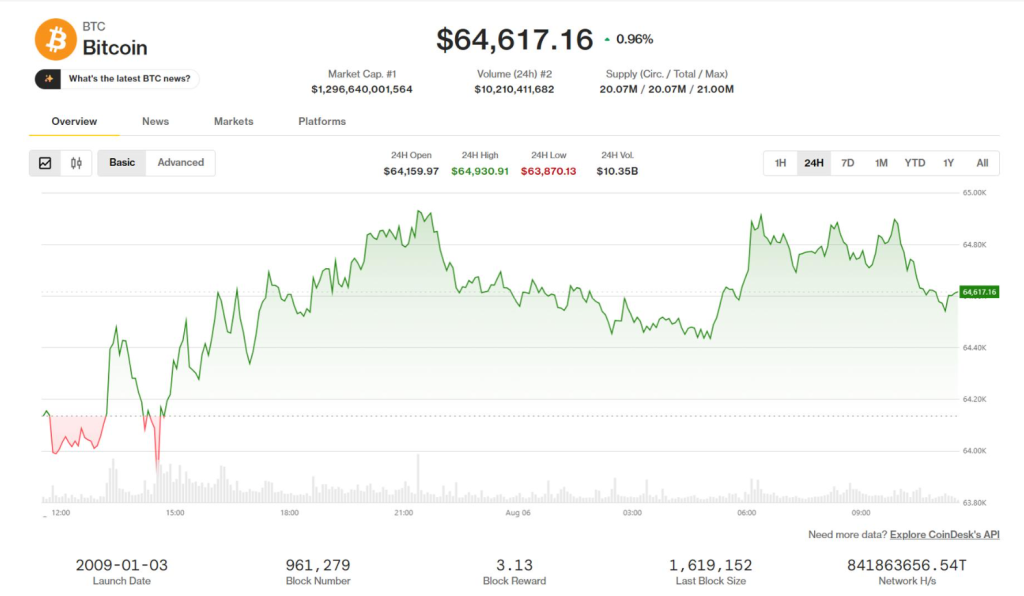Screen dimensions: 1024x596
Task: Click the orange Bitcoin logo icon
Action: click(x=56, y=39)
